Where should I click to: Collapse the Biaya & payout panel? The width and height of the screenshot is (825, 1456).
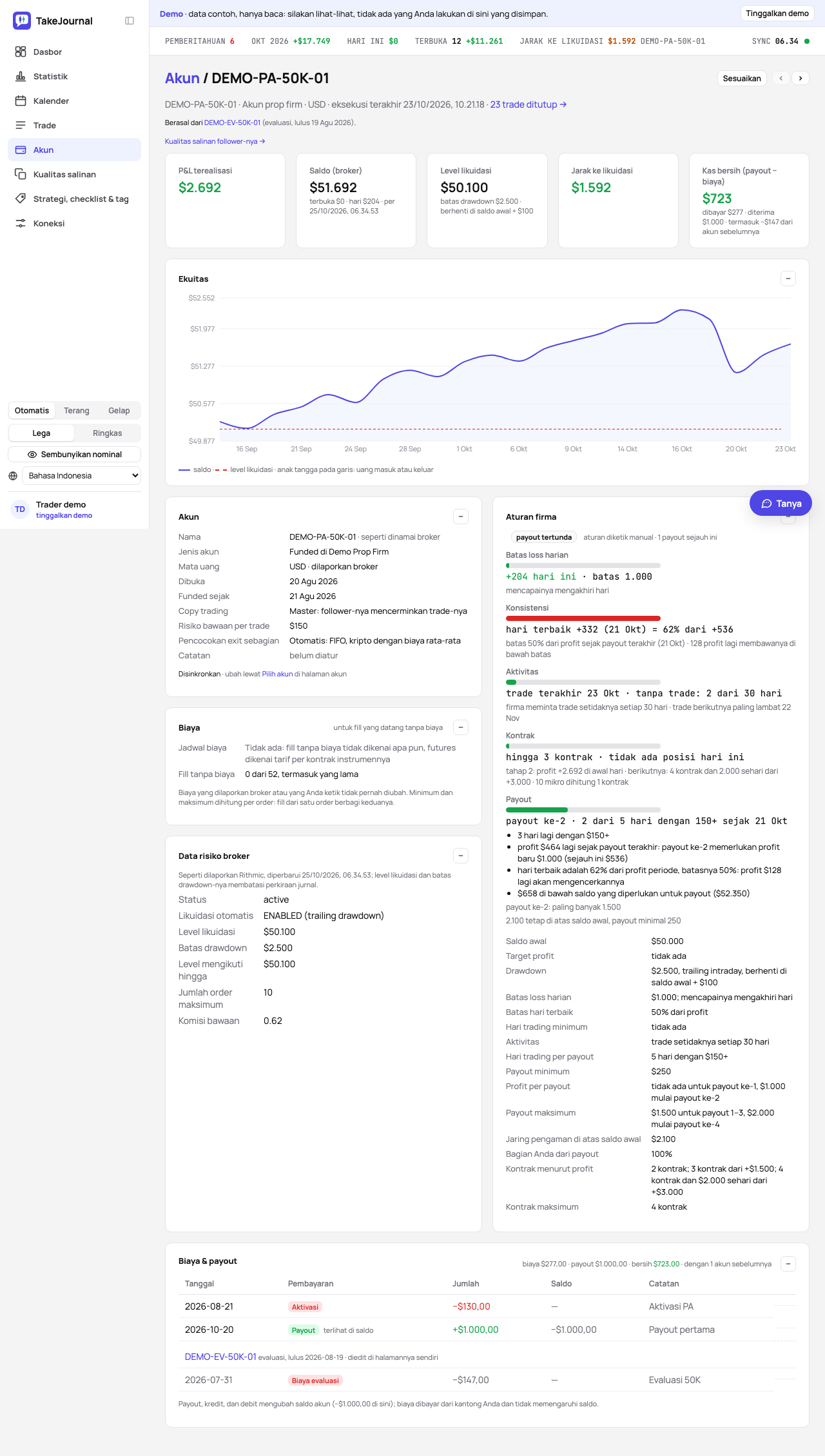788,1264
